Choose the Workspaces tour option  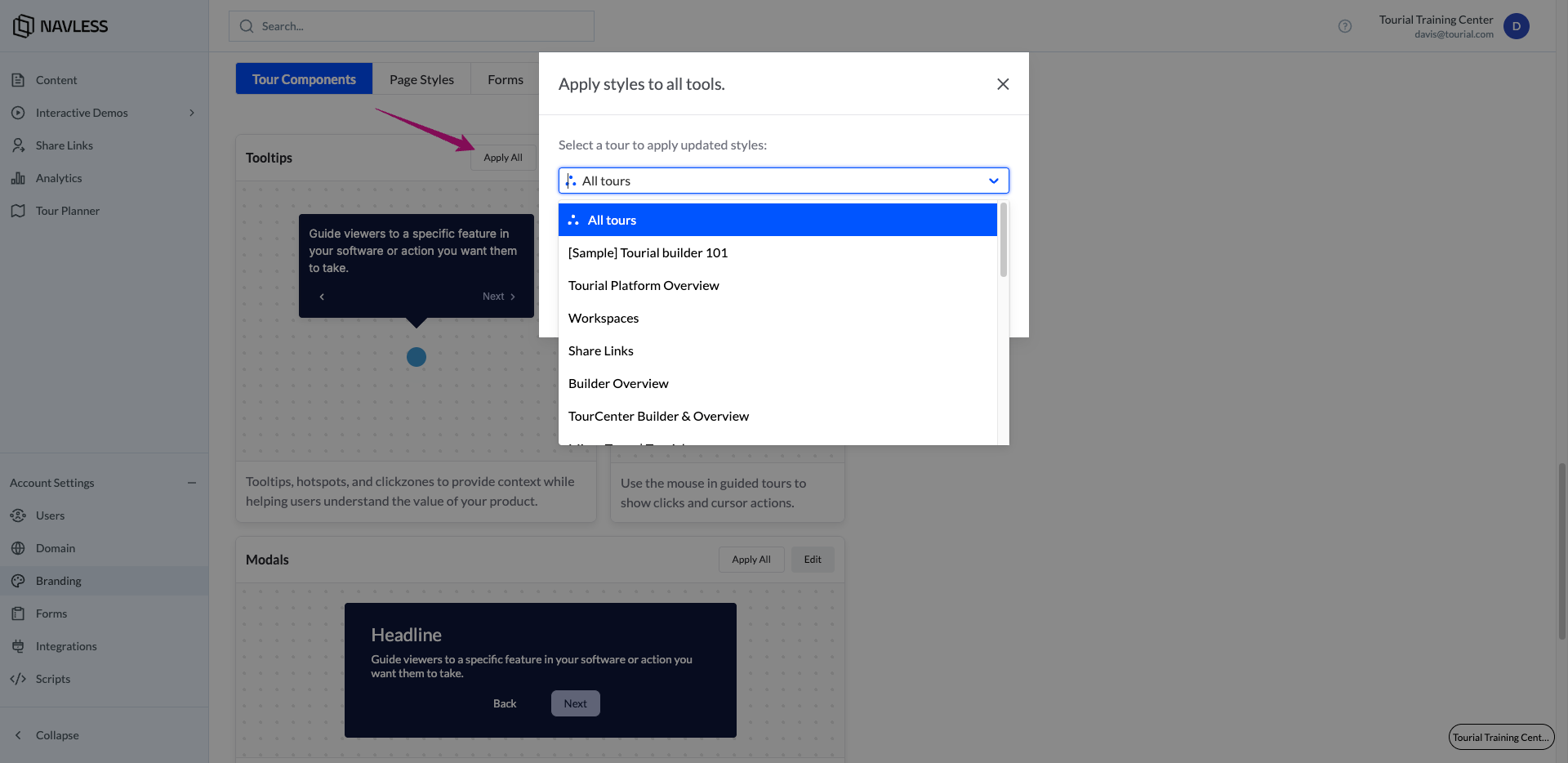pyautogui.click(x=604, y=318)
